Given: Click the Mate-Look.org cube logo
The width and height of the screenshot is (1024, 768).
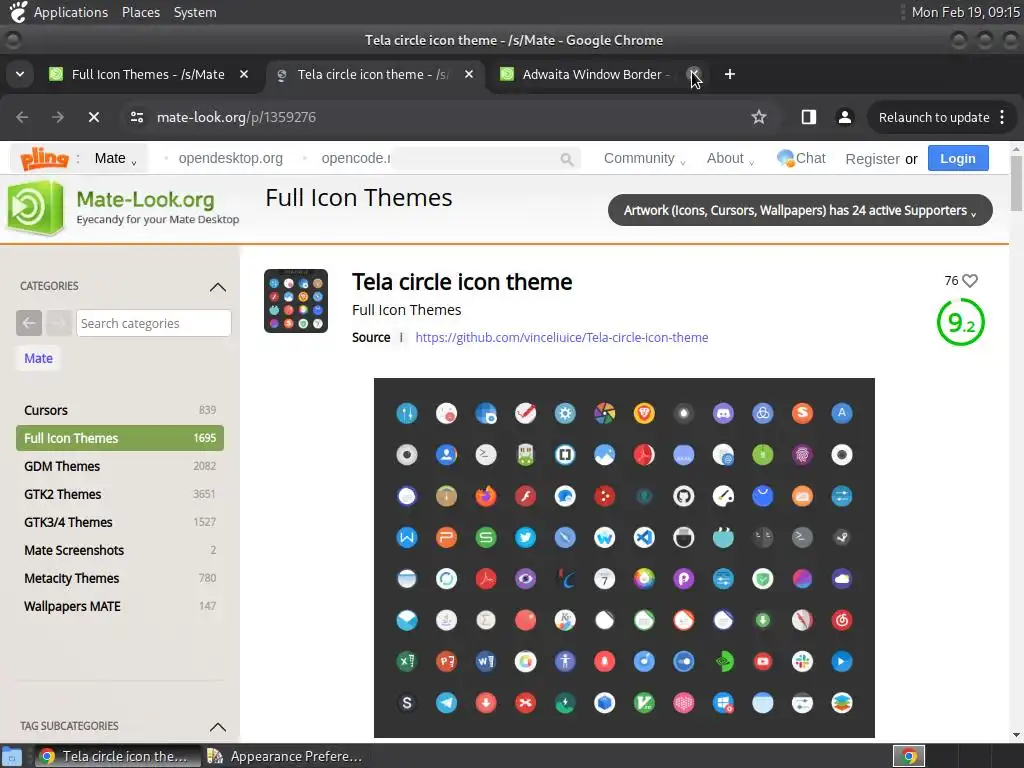Looking at the screenshot, I should tap(35, 208).
